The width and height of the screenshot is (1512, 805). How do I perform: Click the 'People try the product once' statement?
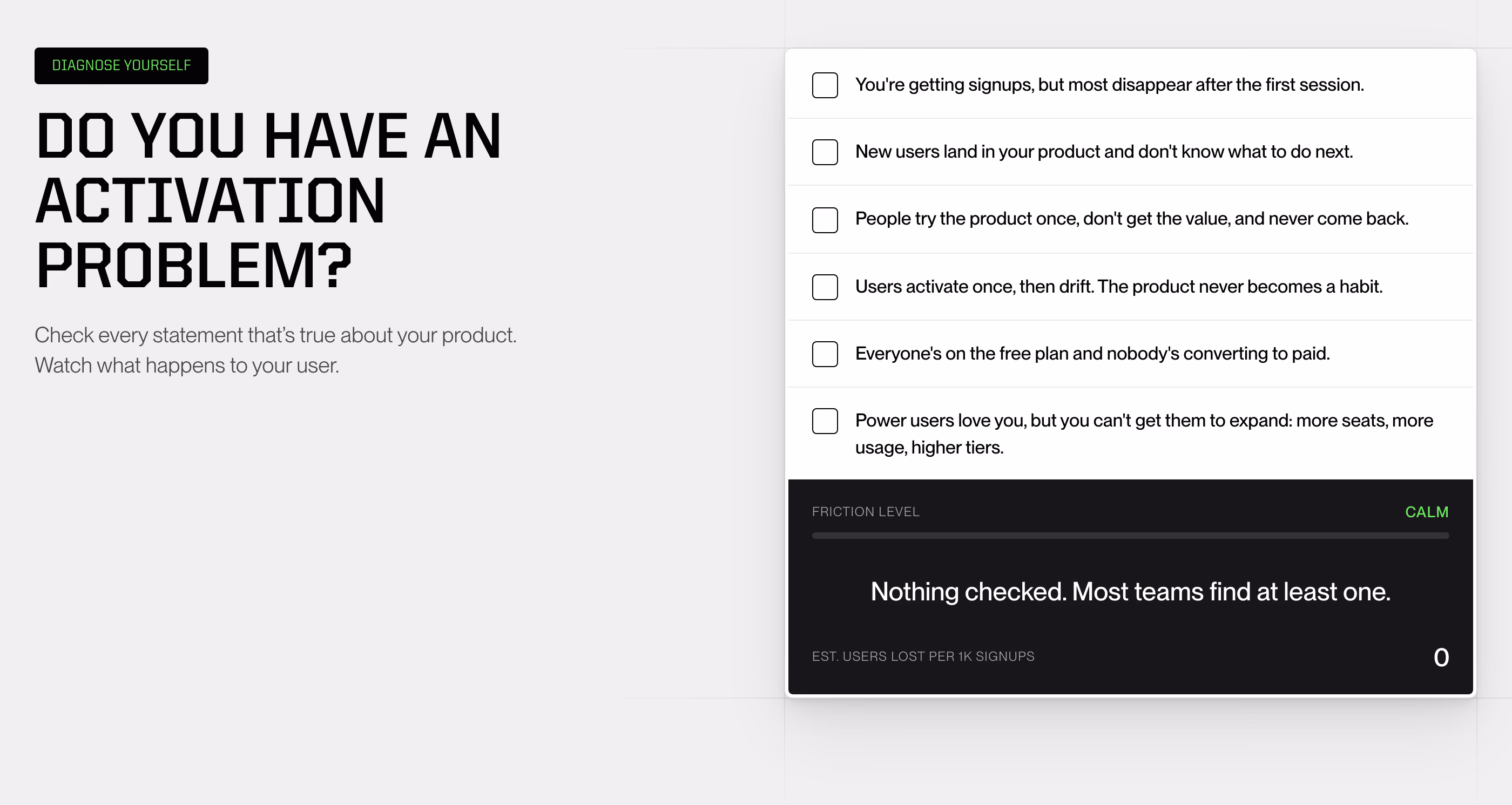point(1132,218)
